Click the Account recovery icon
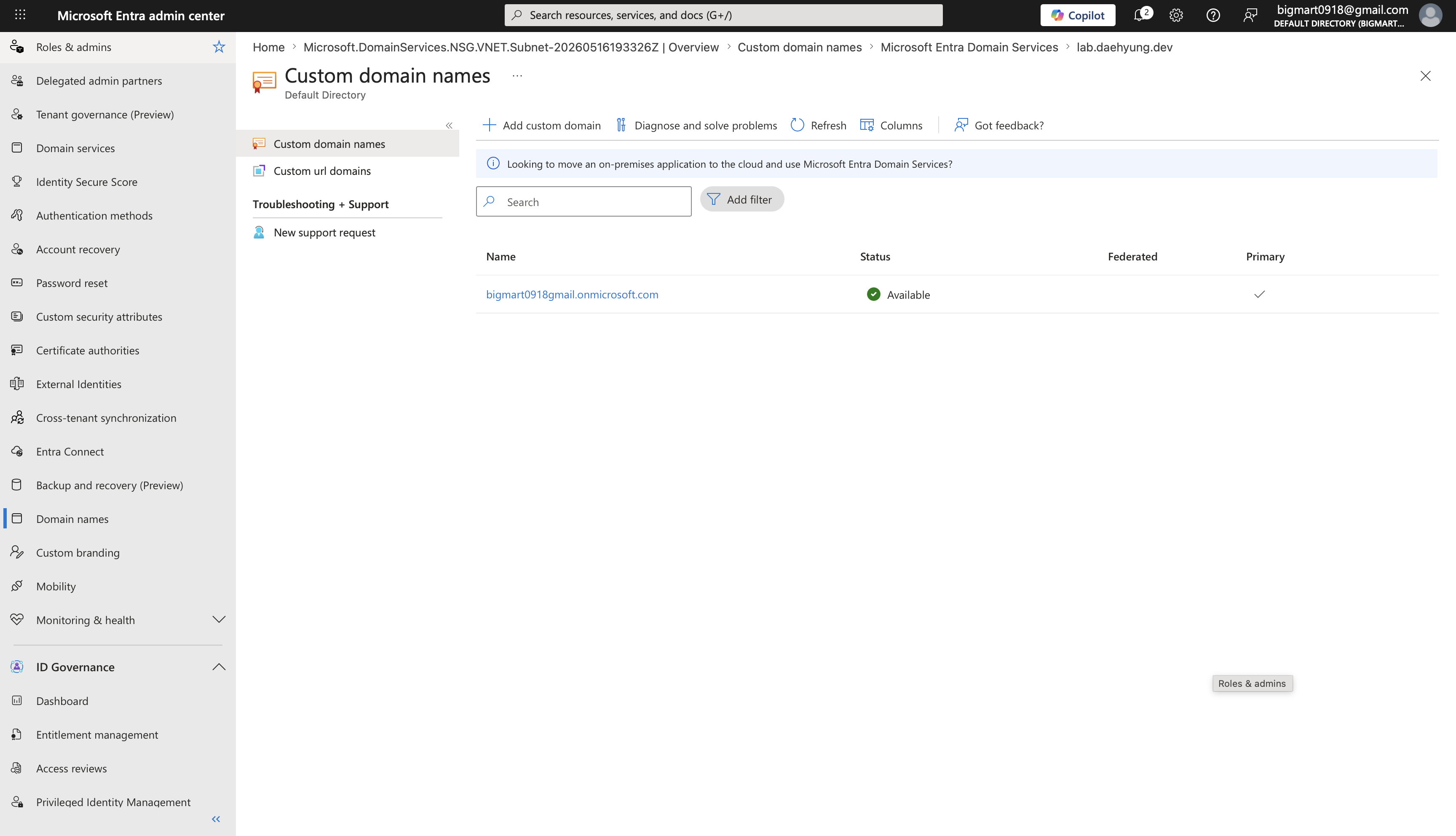The image size is (1456, 836). tap(17, 249)
